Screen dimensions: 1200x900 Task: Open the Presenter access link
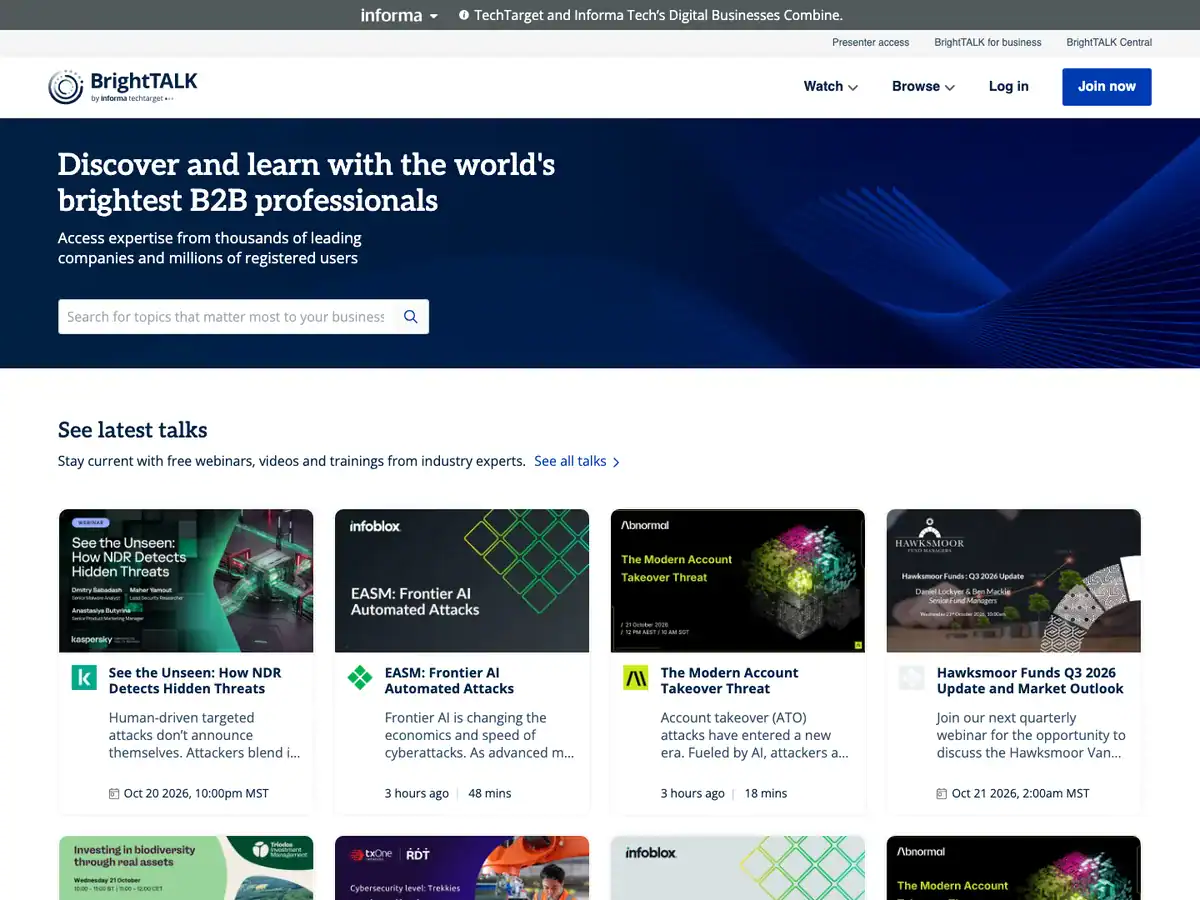(x=870, y=42)
